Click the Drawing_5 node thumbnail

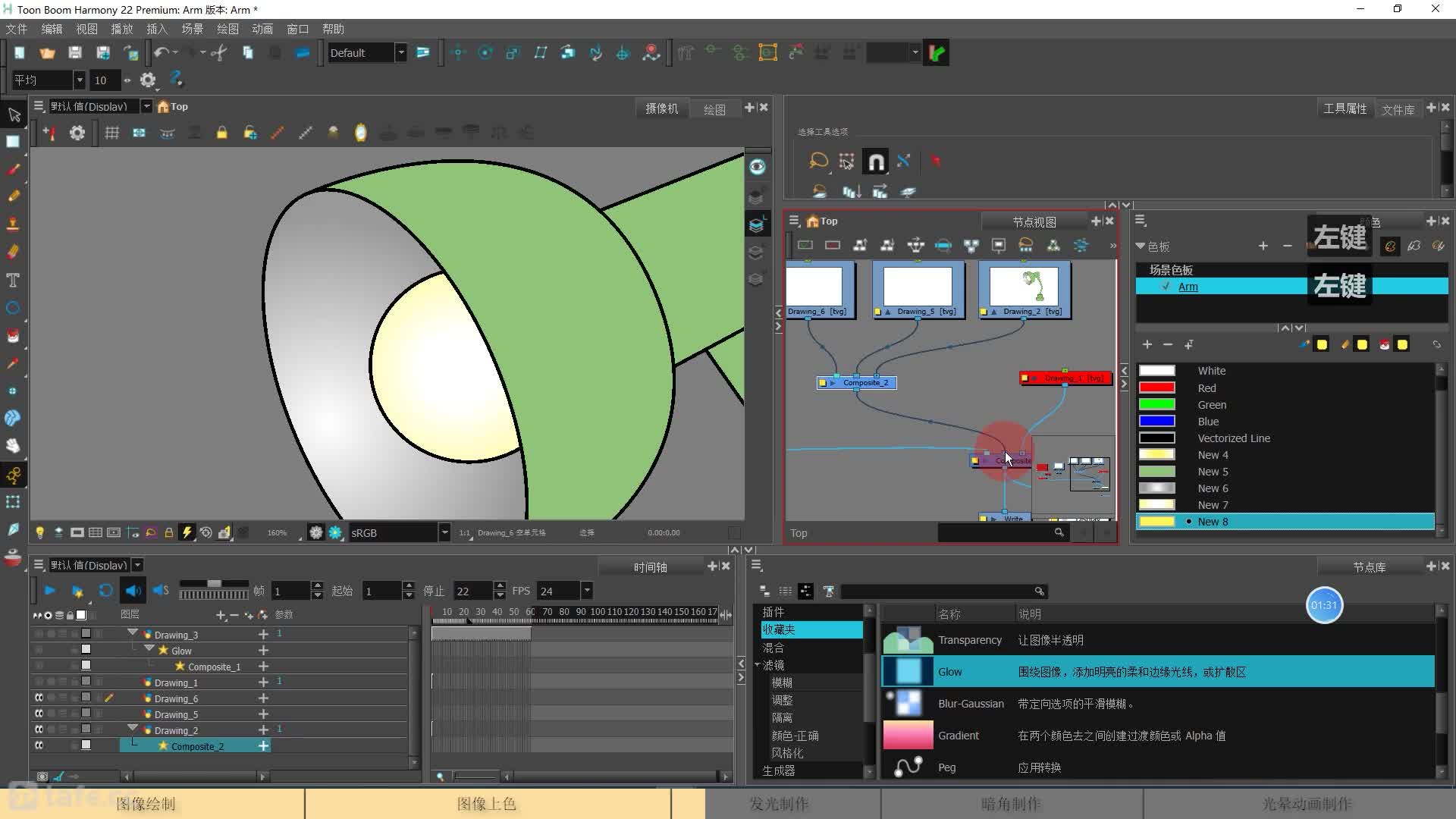(x=918, y=286)
